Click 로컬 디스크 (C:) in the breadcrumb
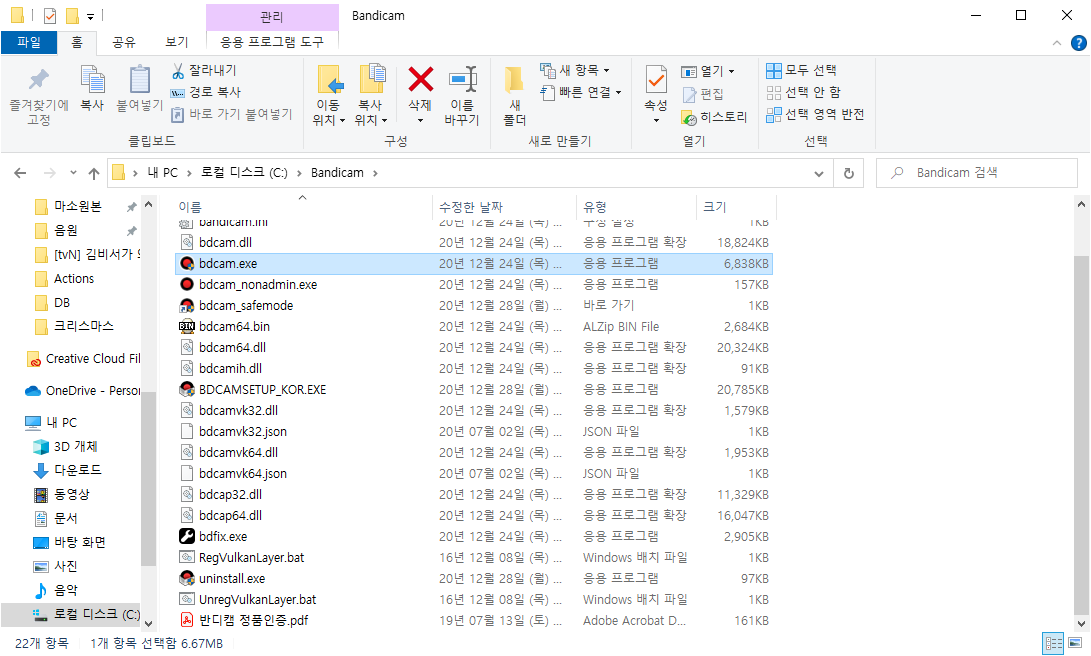 point(244,173)
